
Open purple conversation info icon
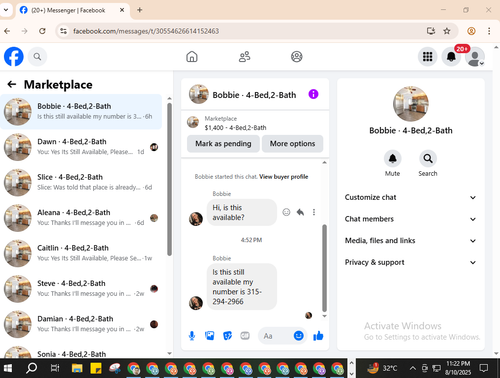[313, 94]
